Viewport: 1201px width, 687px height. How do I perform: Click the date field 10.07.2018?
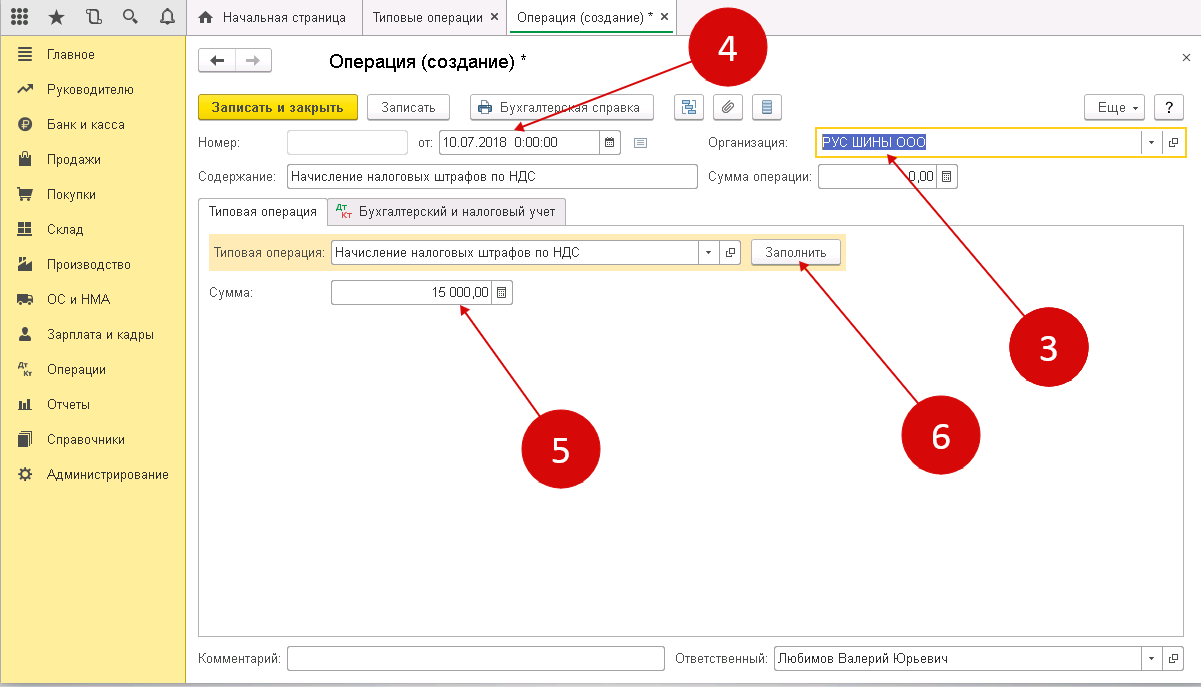coord(519,142)
